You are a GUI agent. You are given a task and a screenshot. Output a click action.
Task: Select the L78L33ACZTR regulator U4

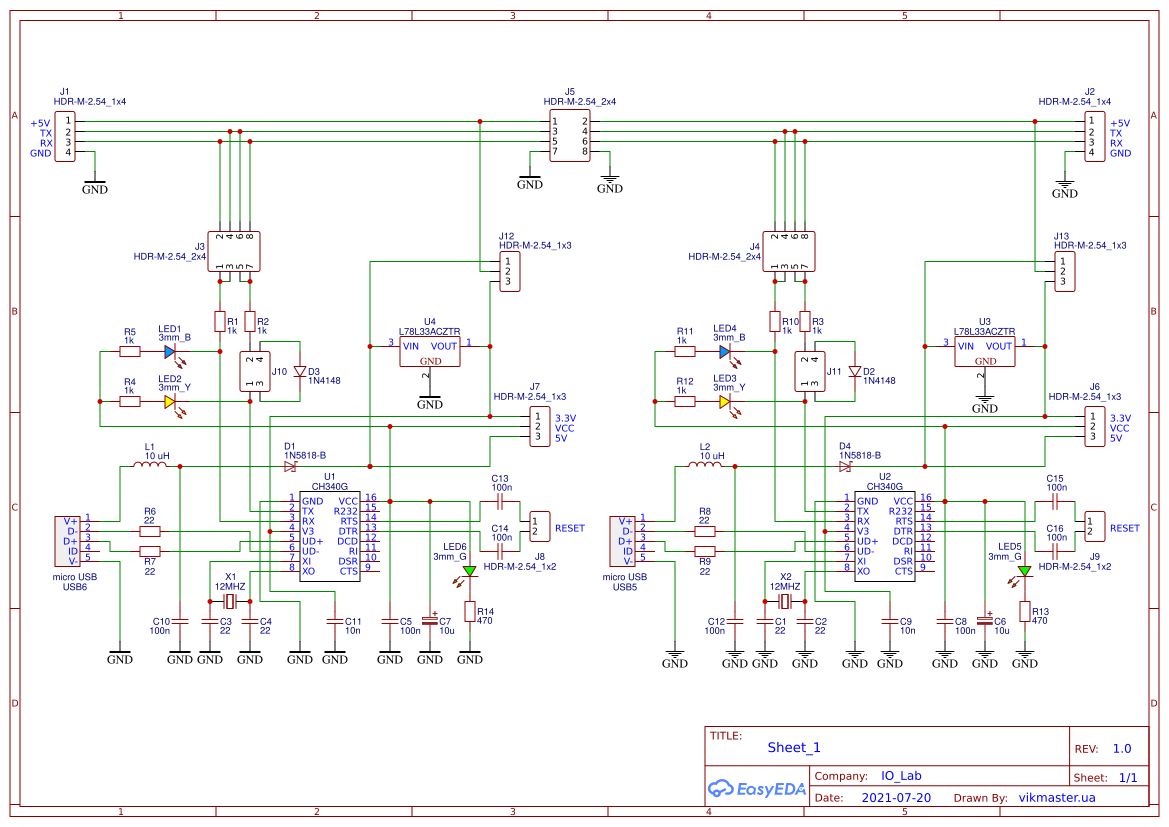pos(429,349)
